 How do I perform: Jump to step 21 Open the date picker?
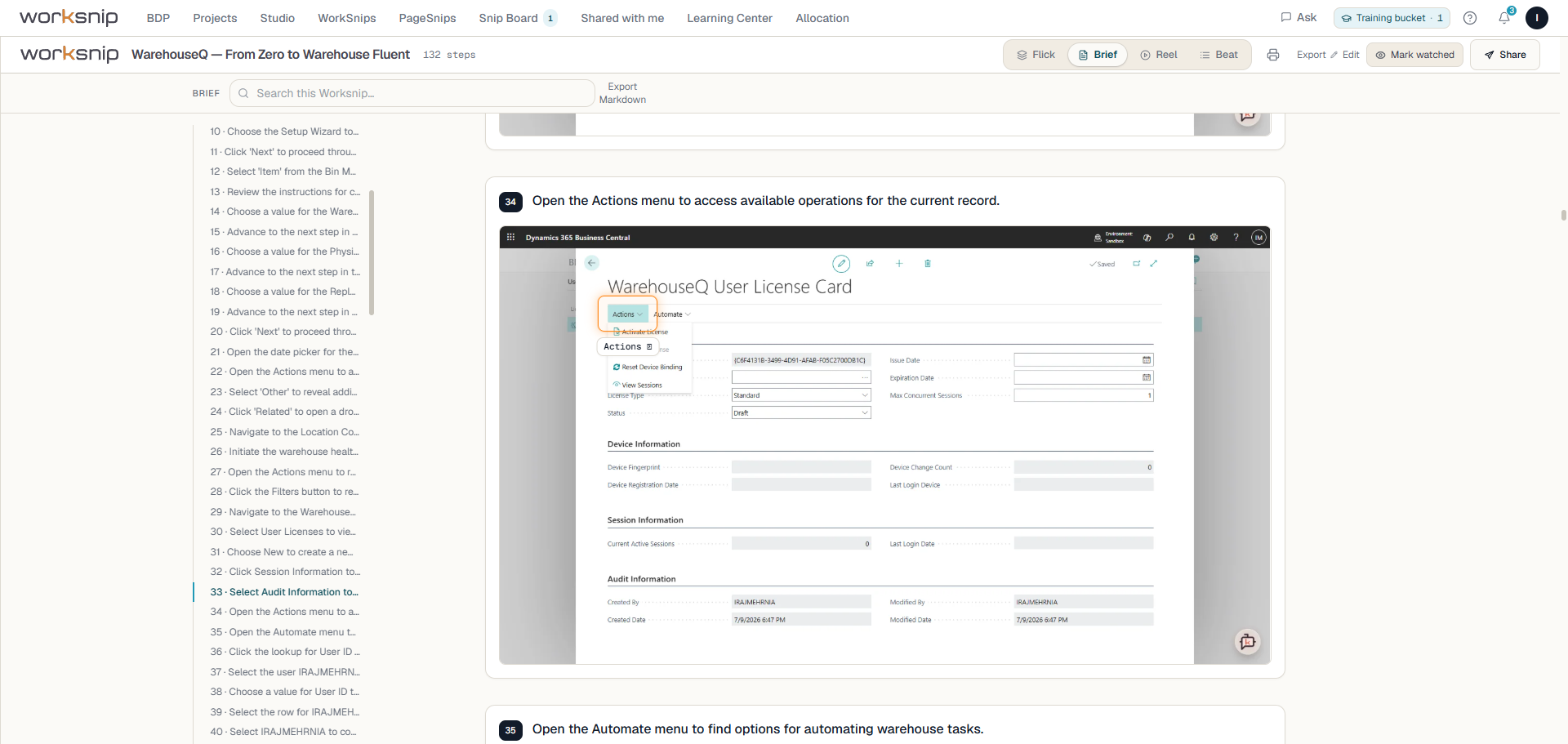coord(284,352)
